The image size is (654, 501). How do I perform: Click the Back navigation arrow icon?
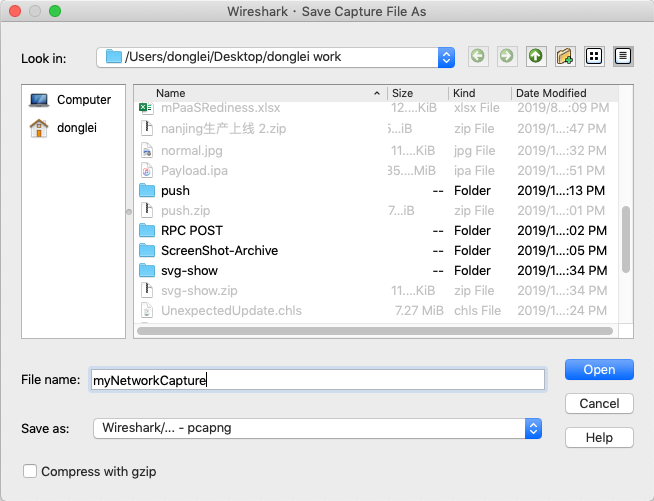pyautogui.click(x=478, y=57)
